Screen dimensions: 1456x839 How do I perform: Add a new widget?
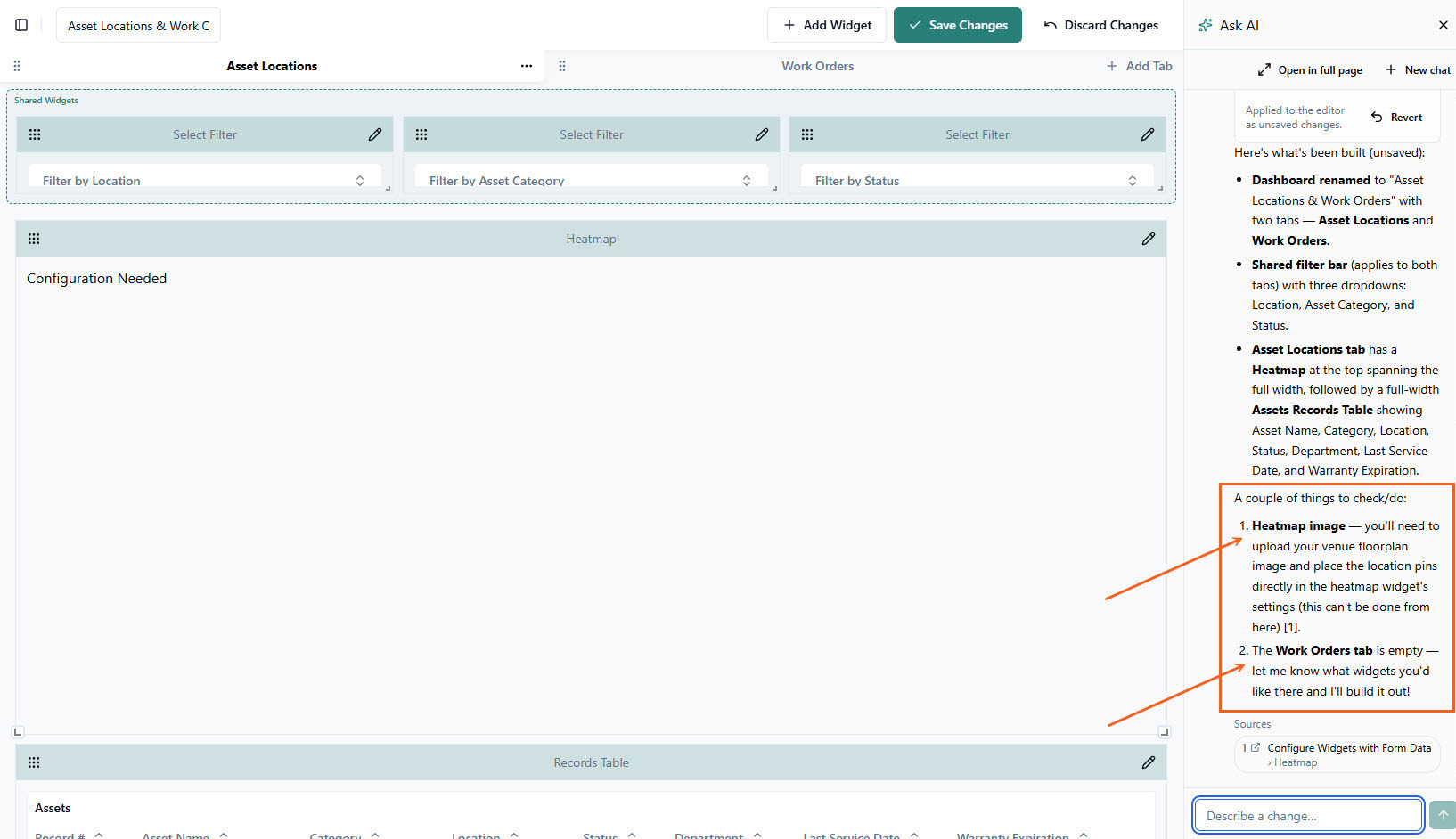[827, 25]
